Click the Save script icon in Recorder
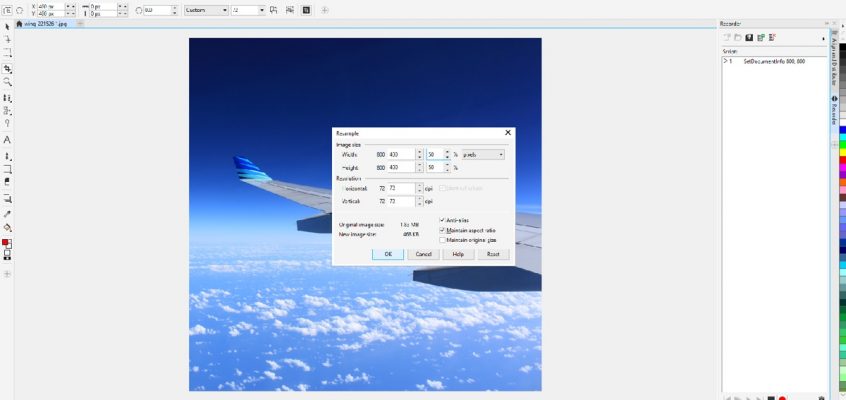 (x=749, y=38)
